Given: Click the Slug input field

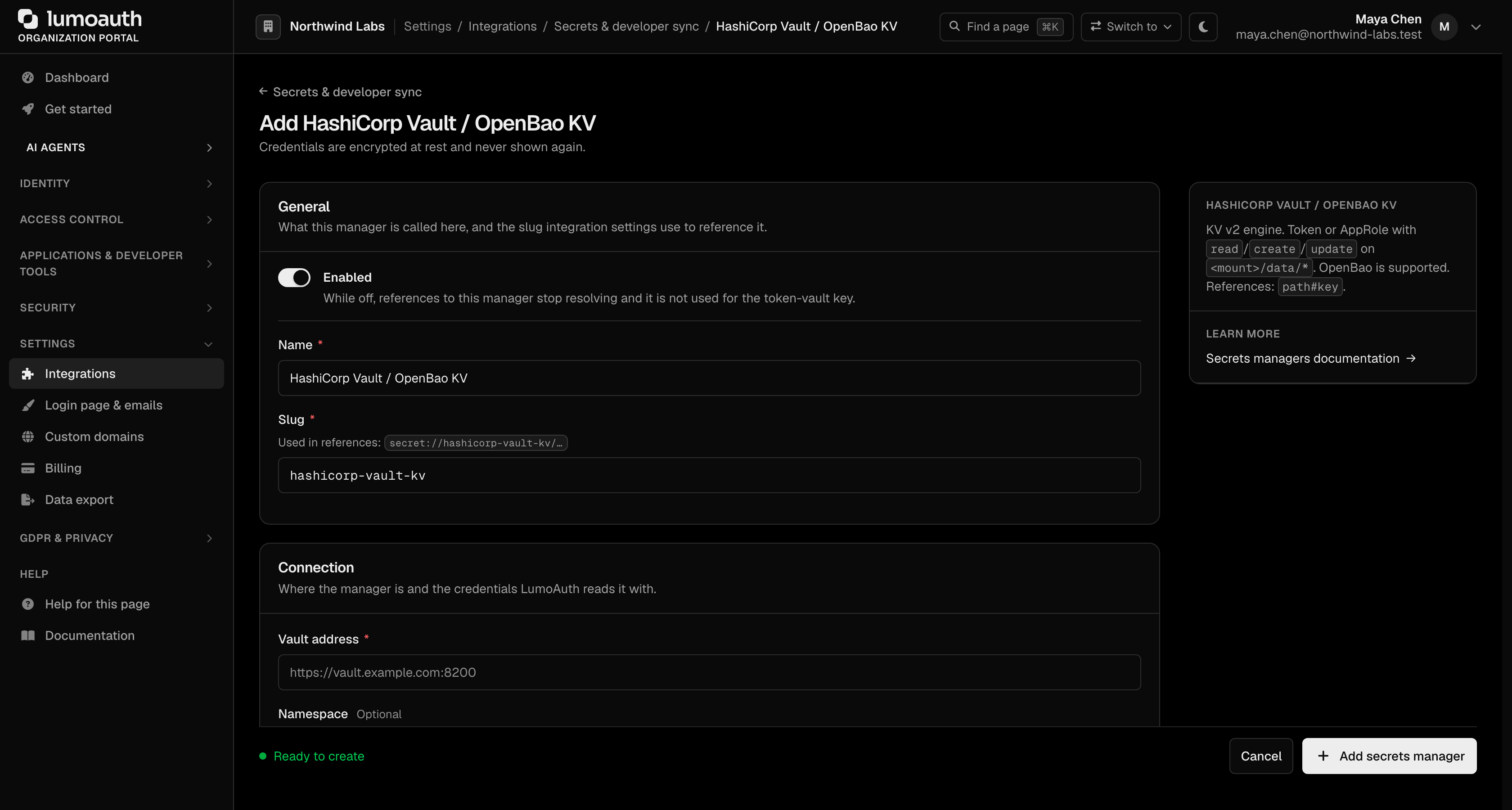Looking at the screenshot, I should click(709, 476).
